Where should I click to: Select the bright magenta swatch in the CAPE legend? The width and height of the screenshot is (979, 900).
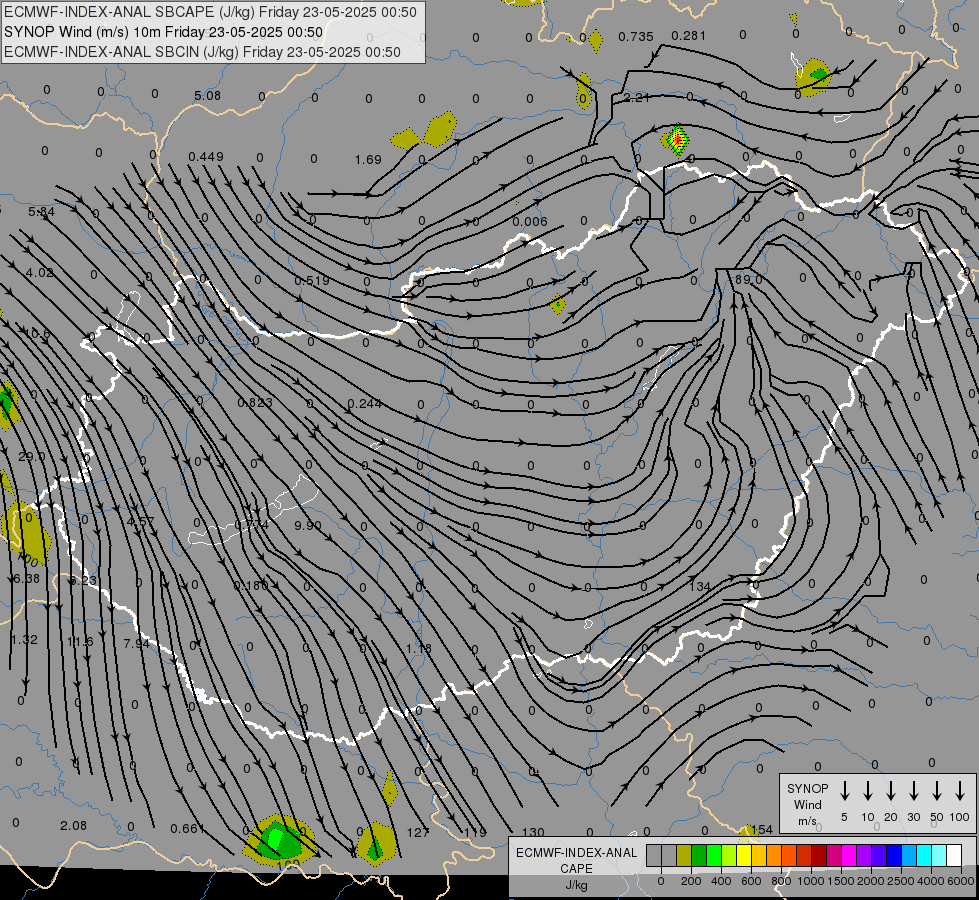pos(849,855)
